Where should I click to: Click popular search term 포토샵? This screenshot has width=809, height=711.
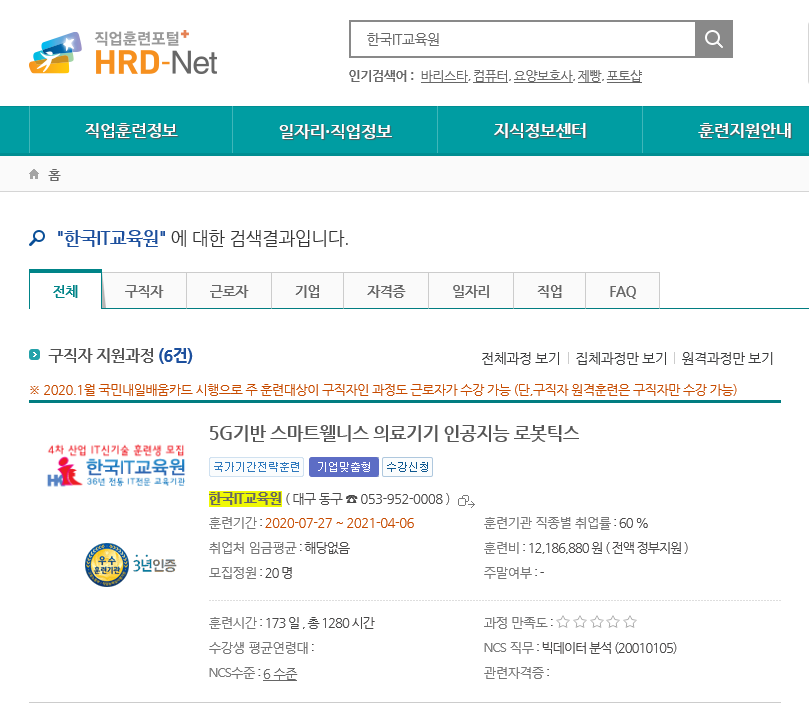(624, 76)
